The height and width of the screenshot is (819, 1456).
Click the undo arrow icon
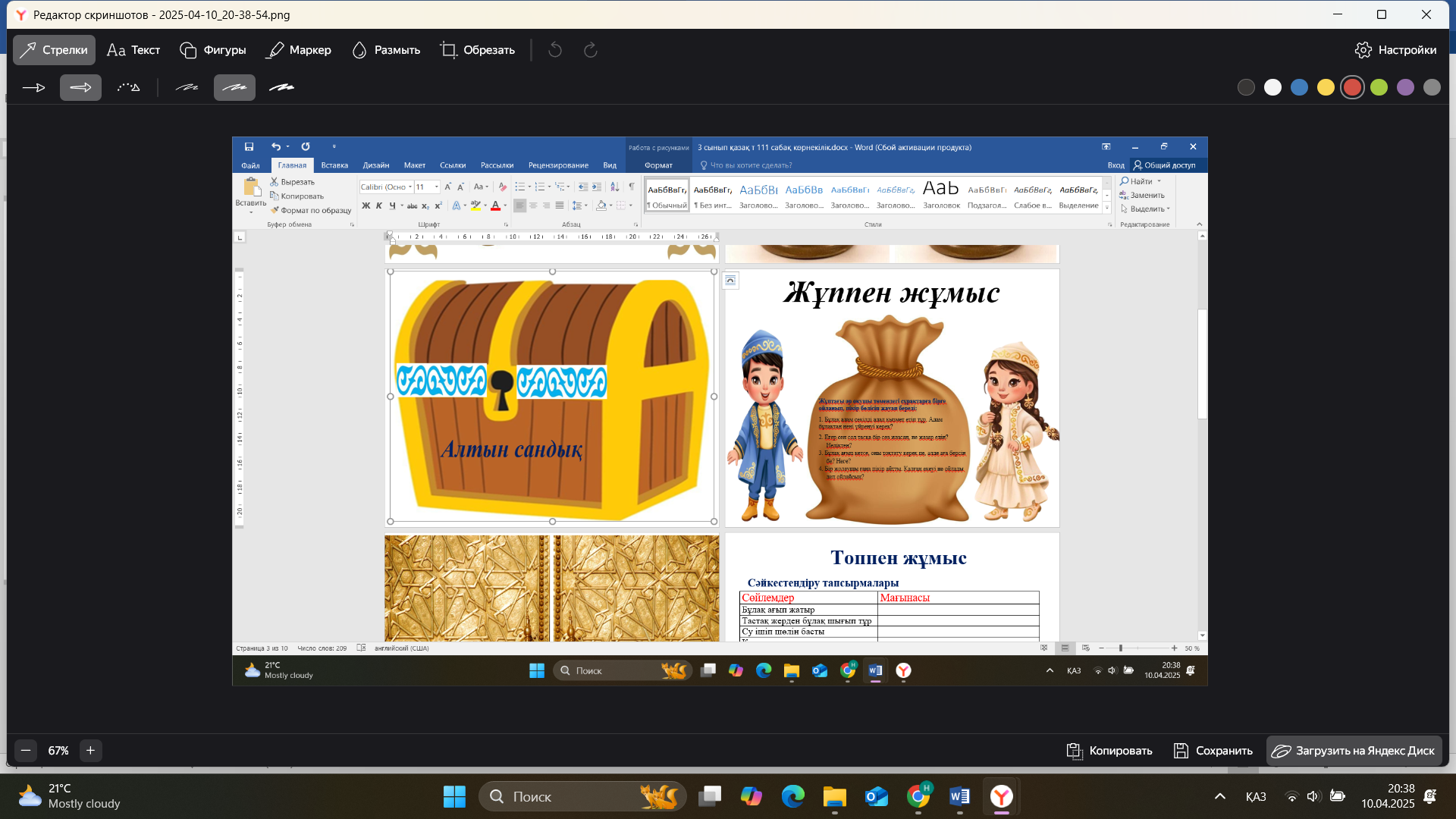[555, 50]
